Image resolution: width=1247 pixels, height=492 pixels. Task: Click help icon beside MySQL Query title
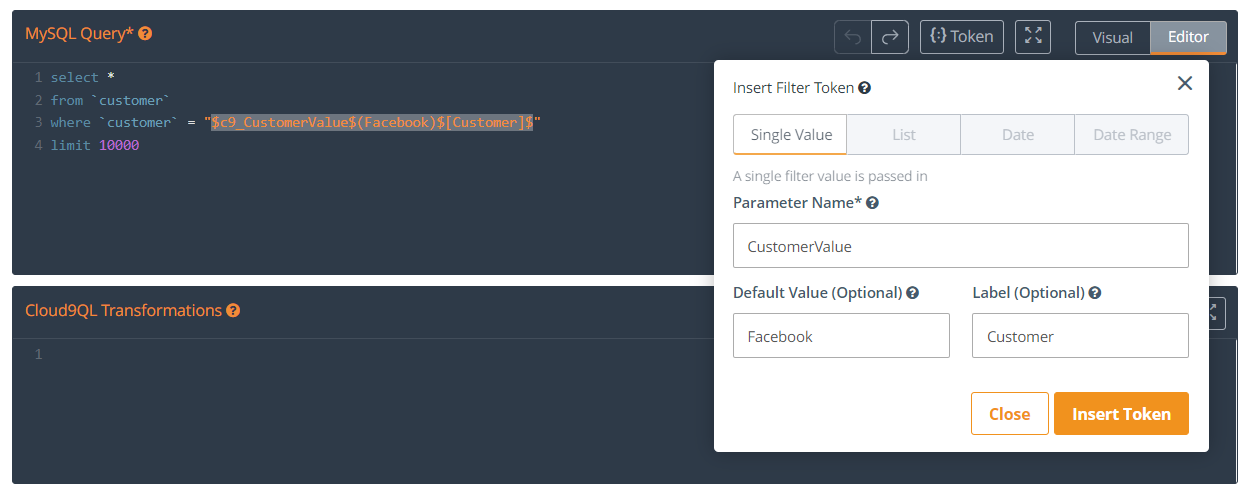point(145,34)
